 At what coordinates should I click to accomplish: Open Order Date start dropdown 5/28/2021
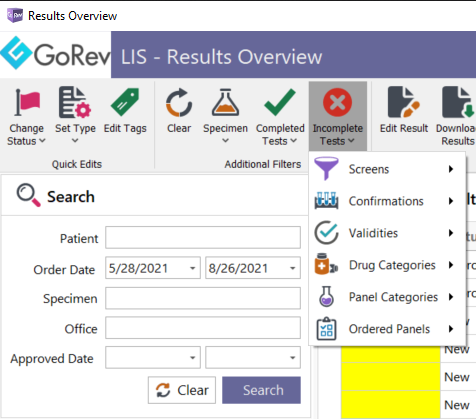(x=192, y=268)
